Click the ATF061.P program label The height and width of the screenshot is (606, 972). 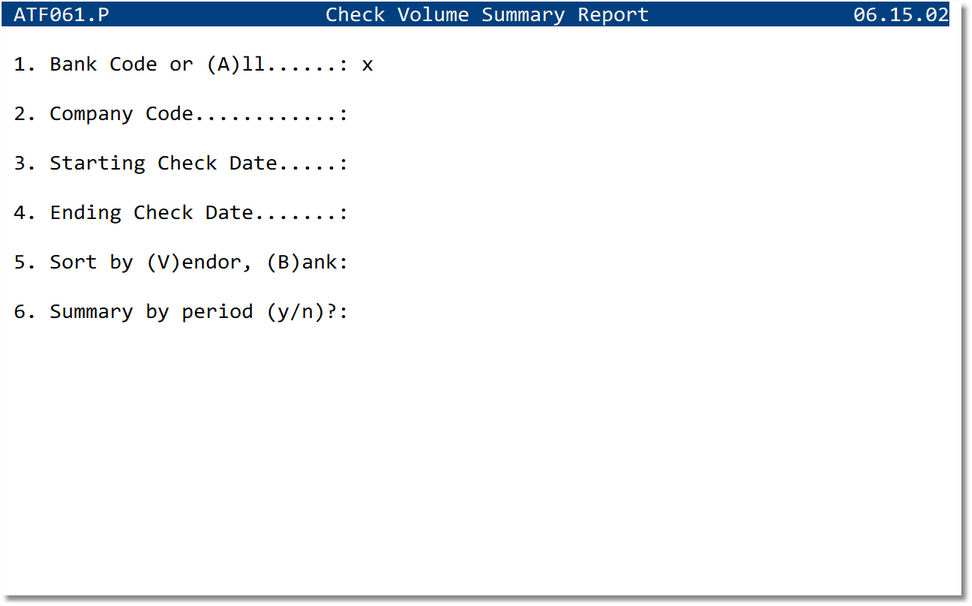[60, 14]
